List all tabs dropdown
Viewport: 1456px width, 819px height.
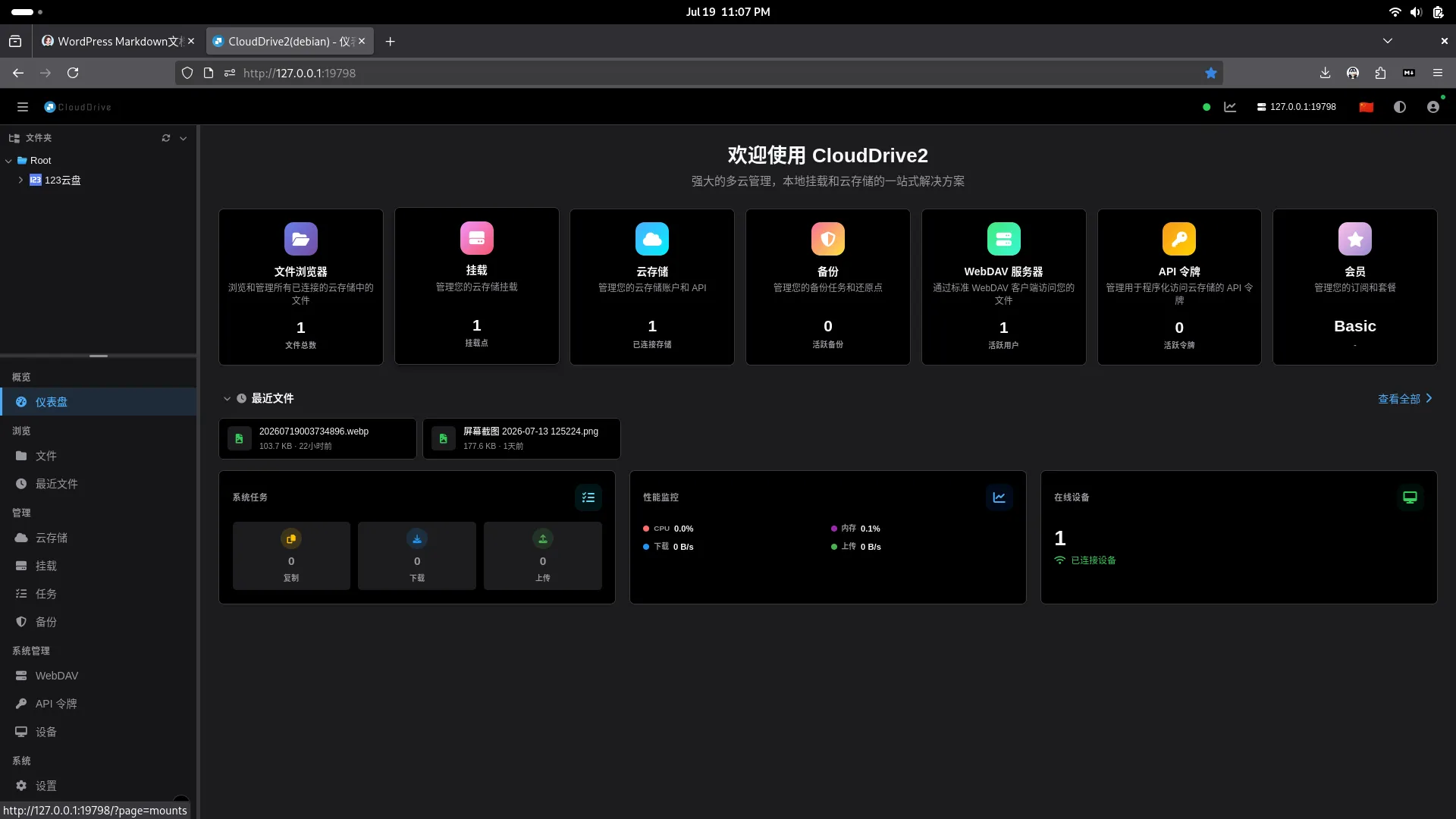[x=1388, y=42]
